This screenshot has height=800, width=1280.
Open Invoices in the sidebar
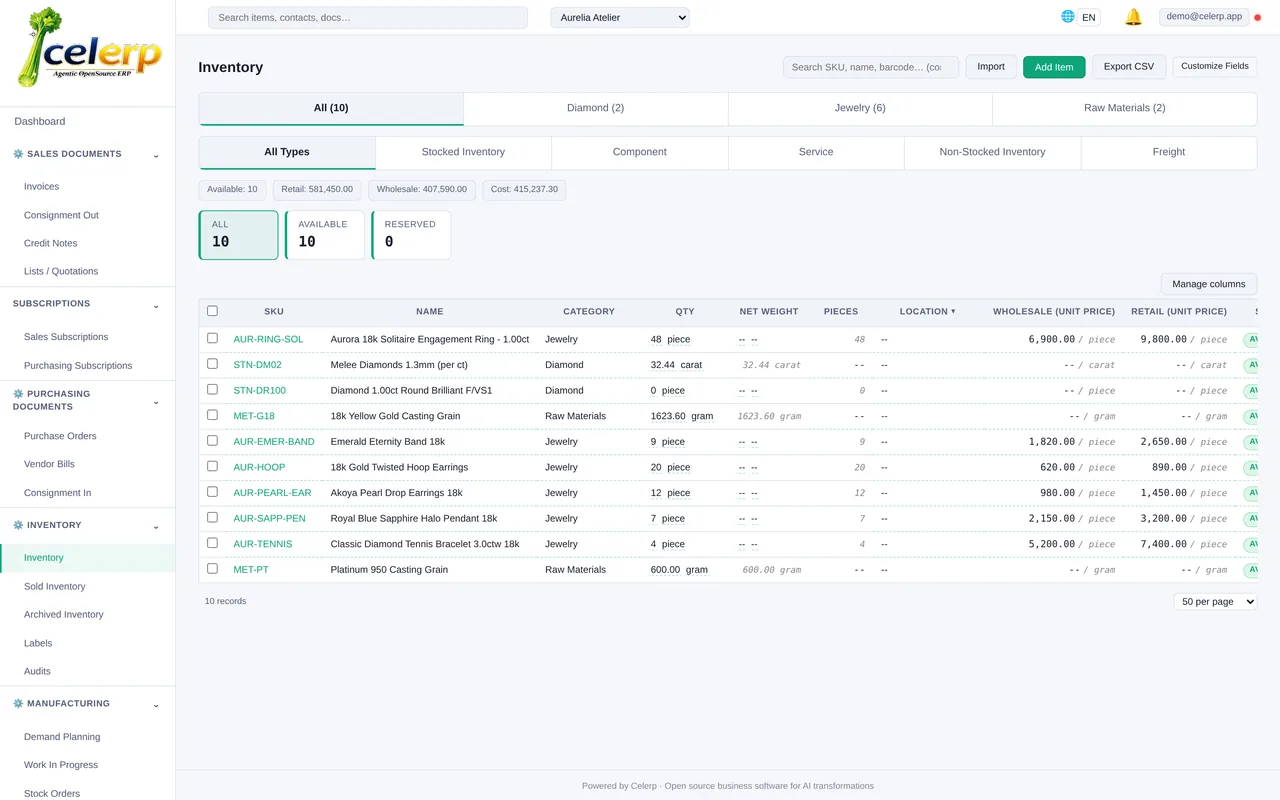42,187
